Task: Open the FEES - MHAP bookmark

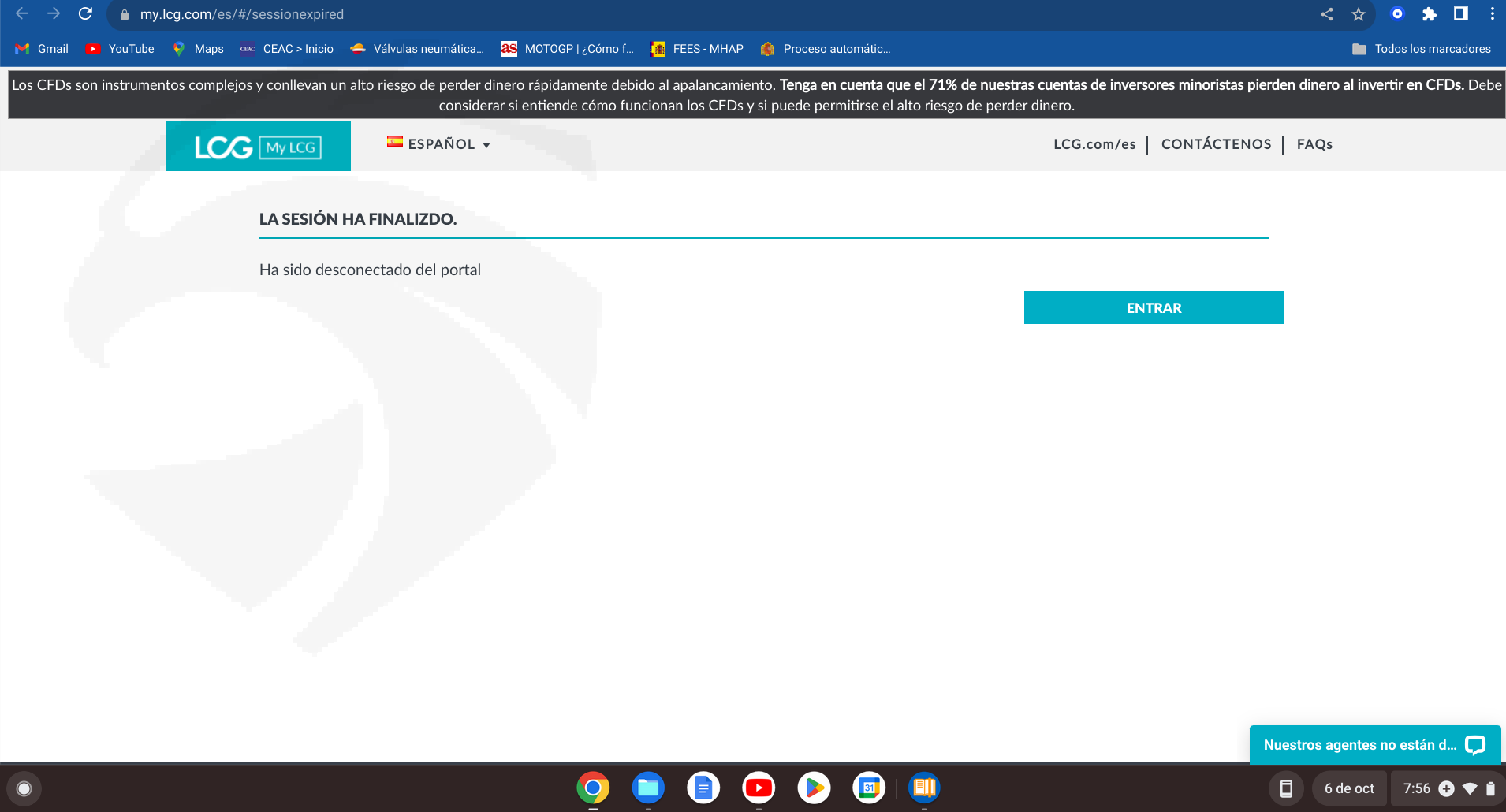Action: click(x=697, y=49)
